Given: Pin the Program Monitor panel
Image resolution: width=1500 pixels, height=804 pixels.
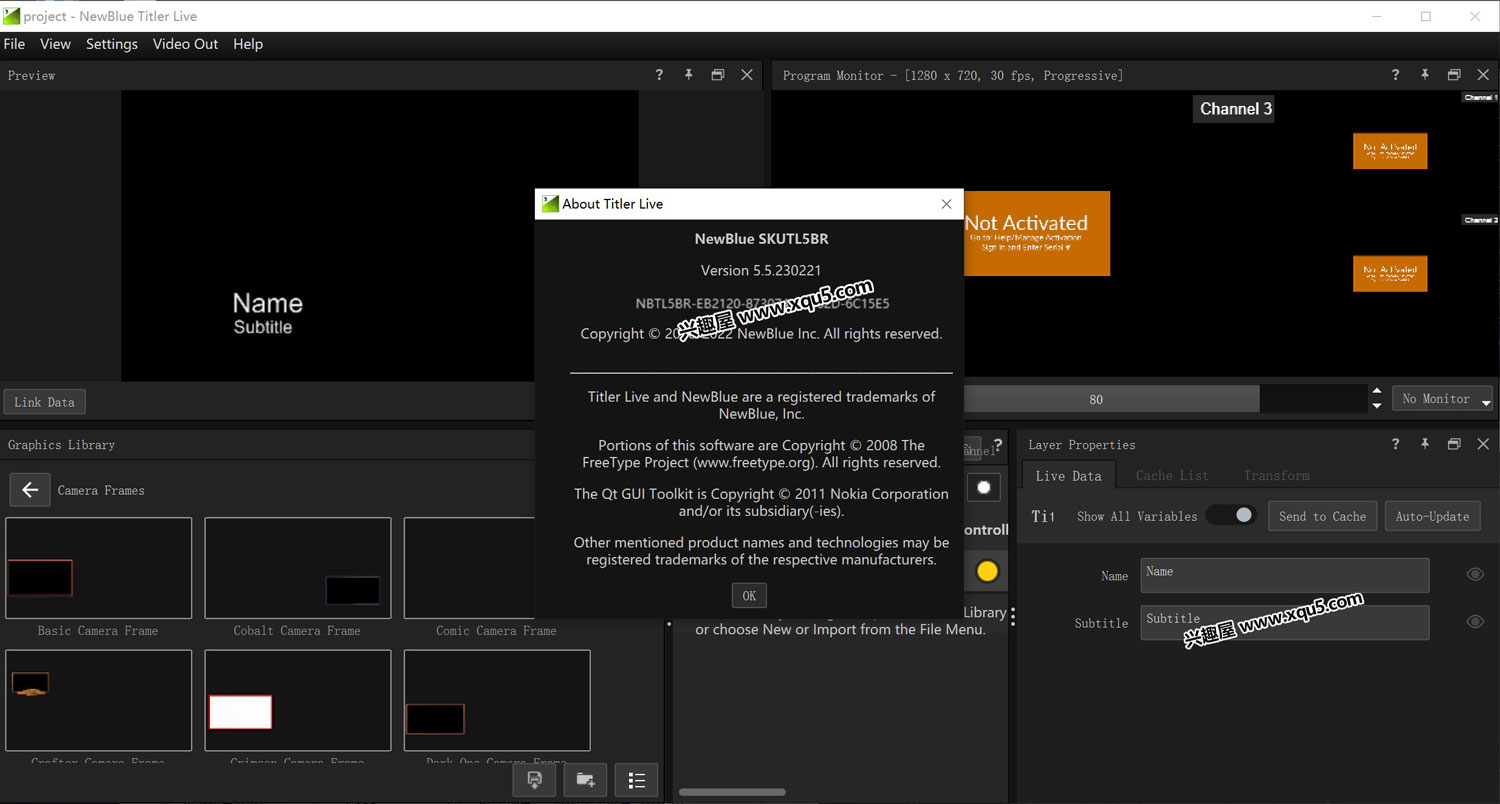Looking at the screenshot, I should 1425,75.
